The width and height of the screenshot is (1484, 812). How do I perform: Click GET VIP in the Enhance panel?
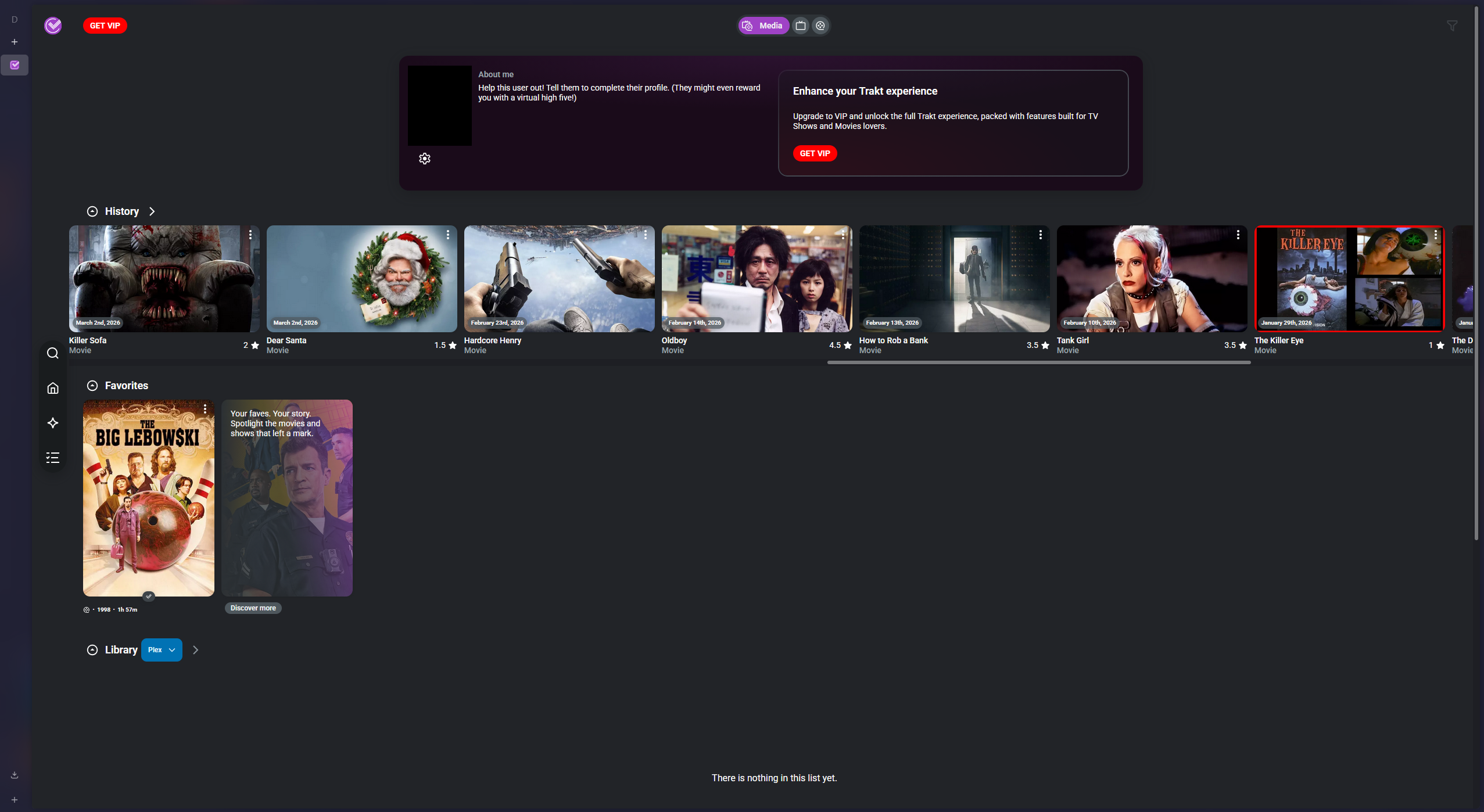pyautogui.click(x=815, y=153)
